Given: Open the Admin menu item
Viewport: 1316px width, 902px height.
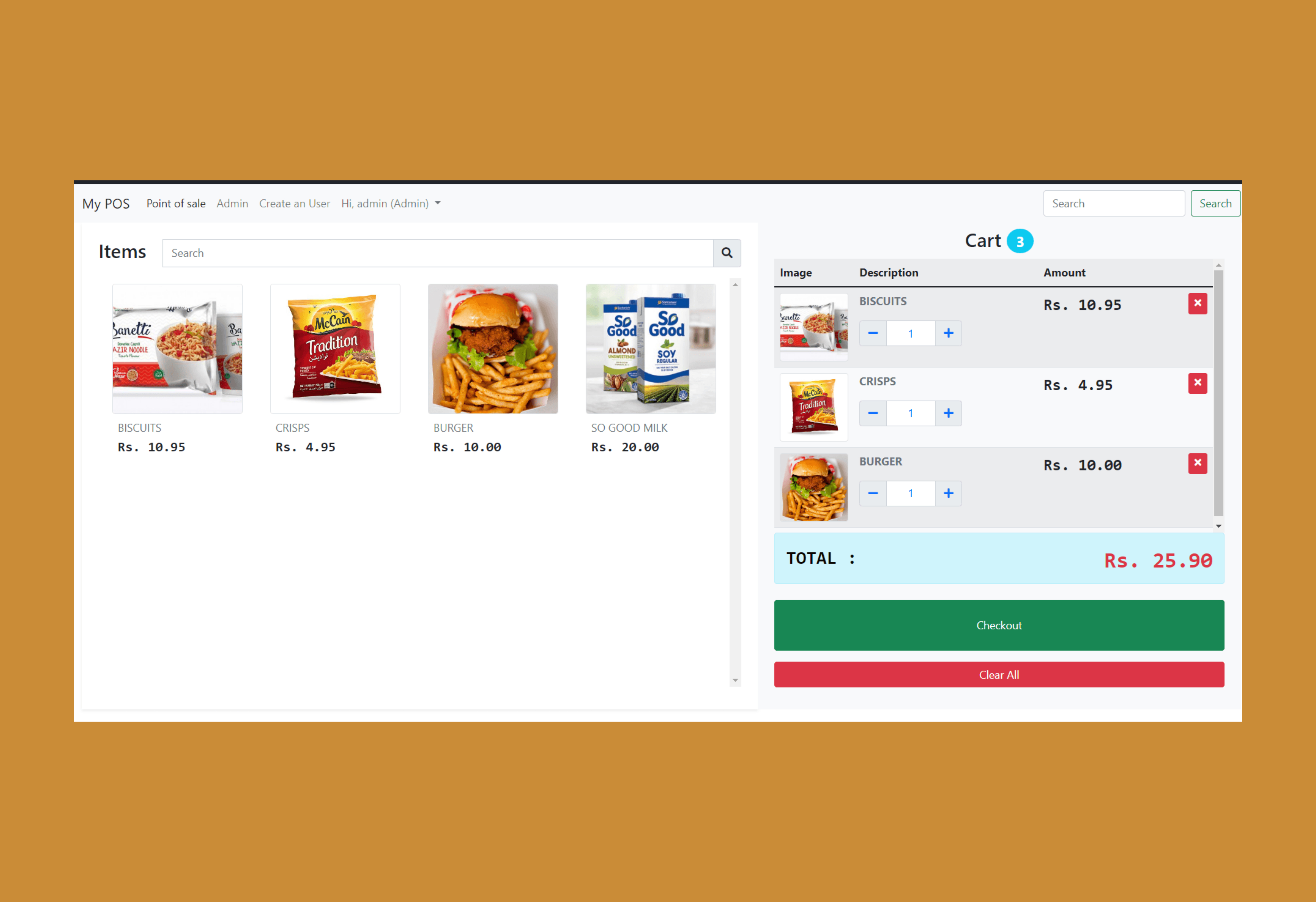Looking at the screenshot, I should (x=232, y=204).
